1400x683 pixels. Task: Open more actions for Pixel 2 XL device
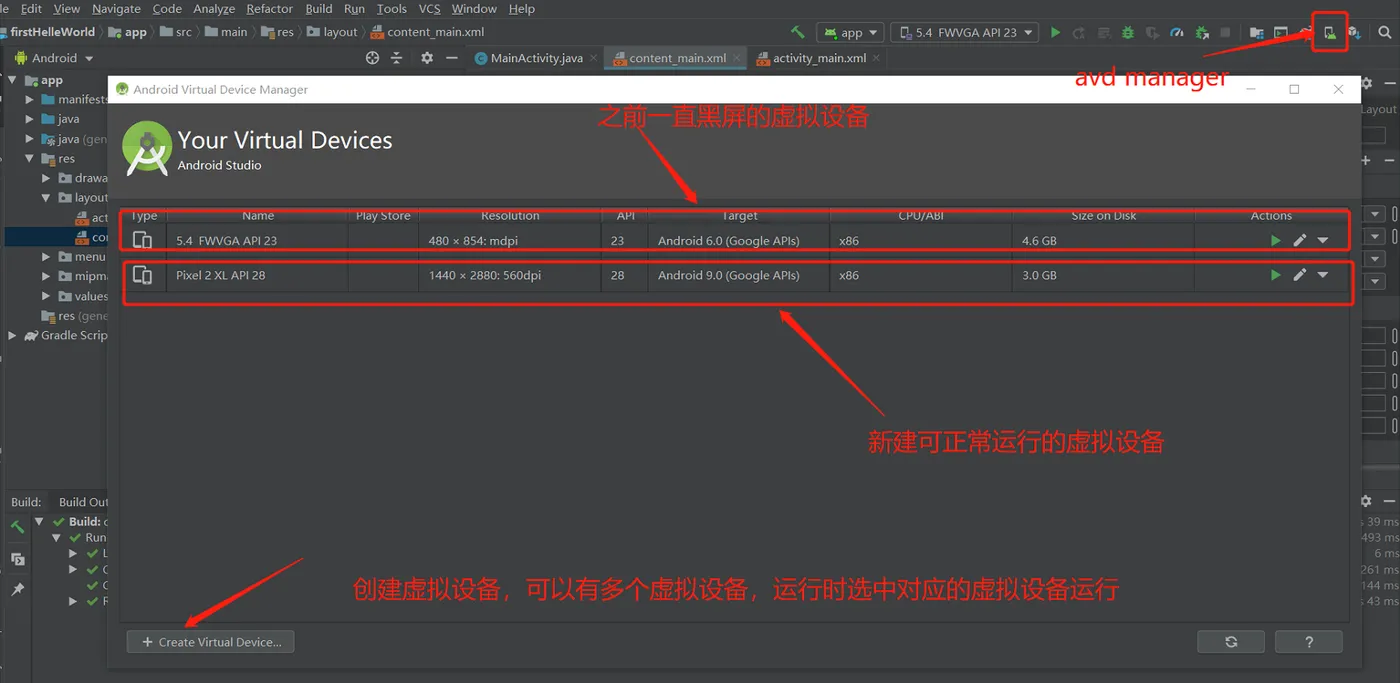1323,274
